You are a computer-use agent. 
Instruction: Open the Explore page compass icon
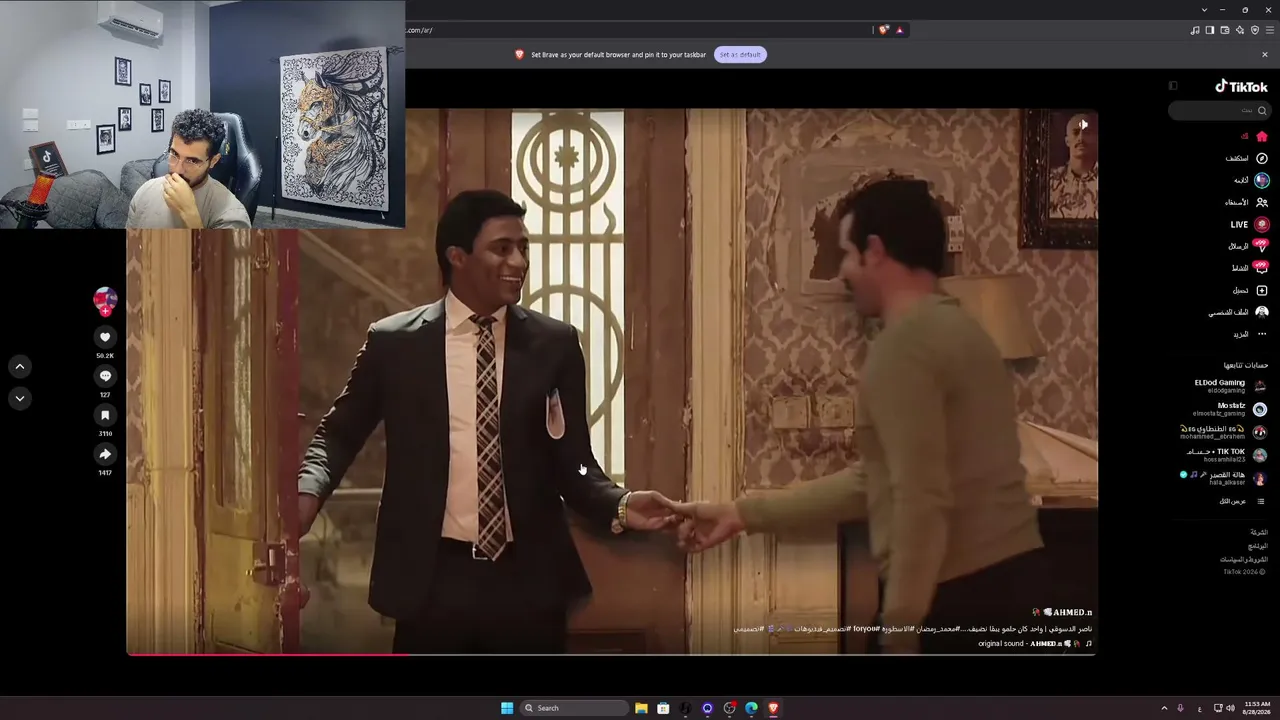(1262, 158)
